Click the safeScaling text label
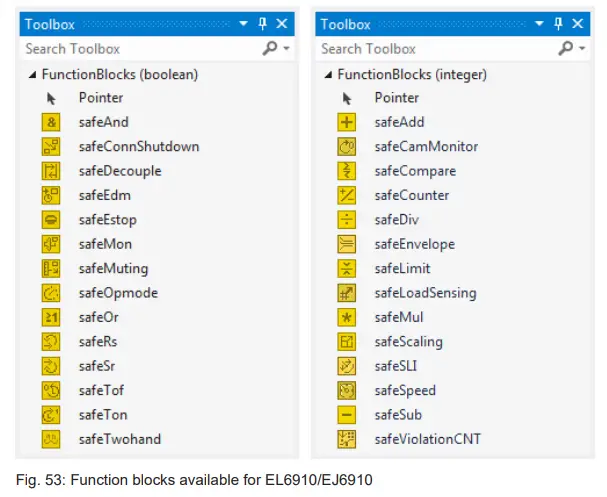 tap(408, 342)
